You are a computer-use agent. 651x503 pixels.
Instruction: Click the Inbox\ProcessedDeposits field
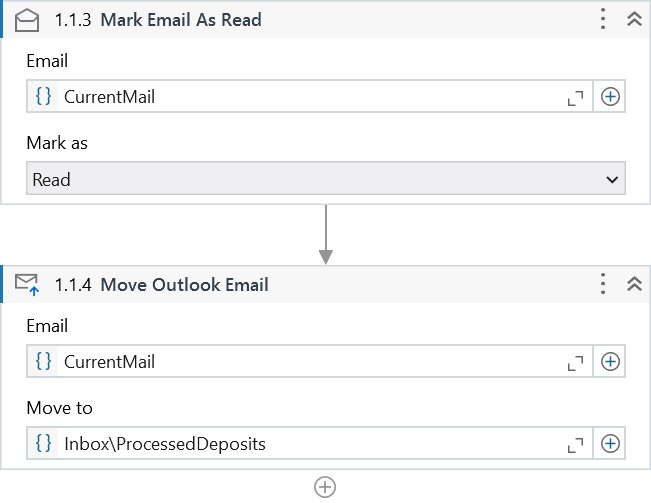[300, 443]
